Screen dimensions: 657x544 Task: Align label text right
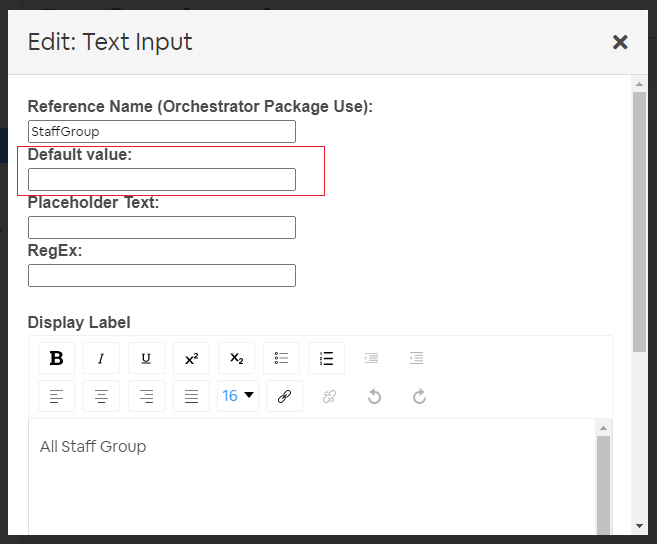pos(146,396)
